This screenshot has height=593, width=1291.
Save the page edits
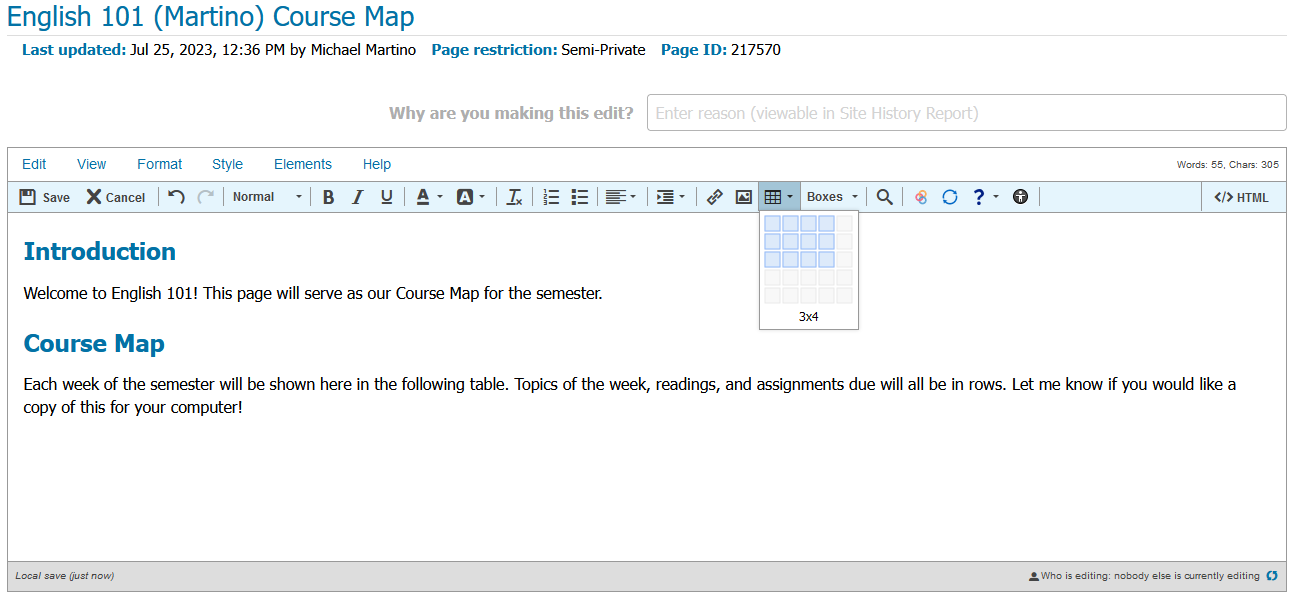45,197
